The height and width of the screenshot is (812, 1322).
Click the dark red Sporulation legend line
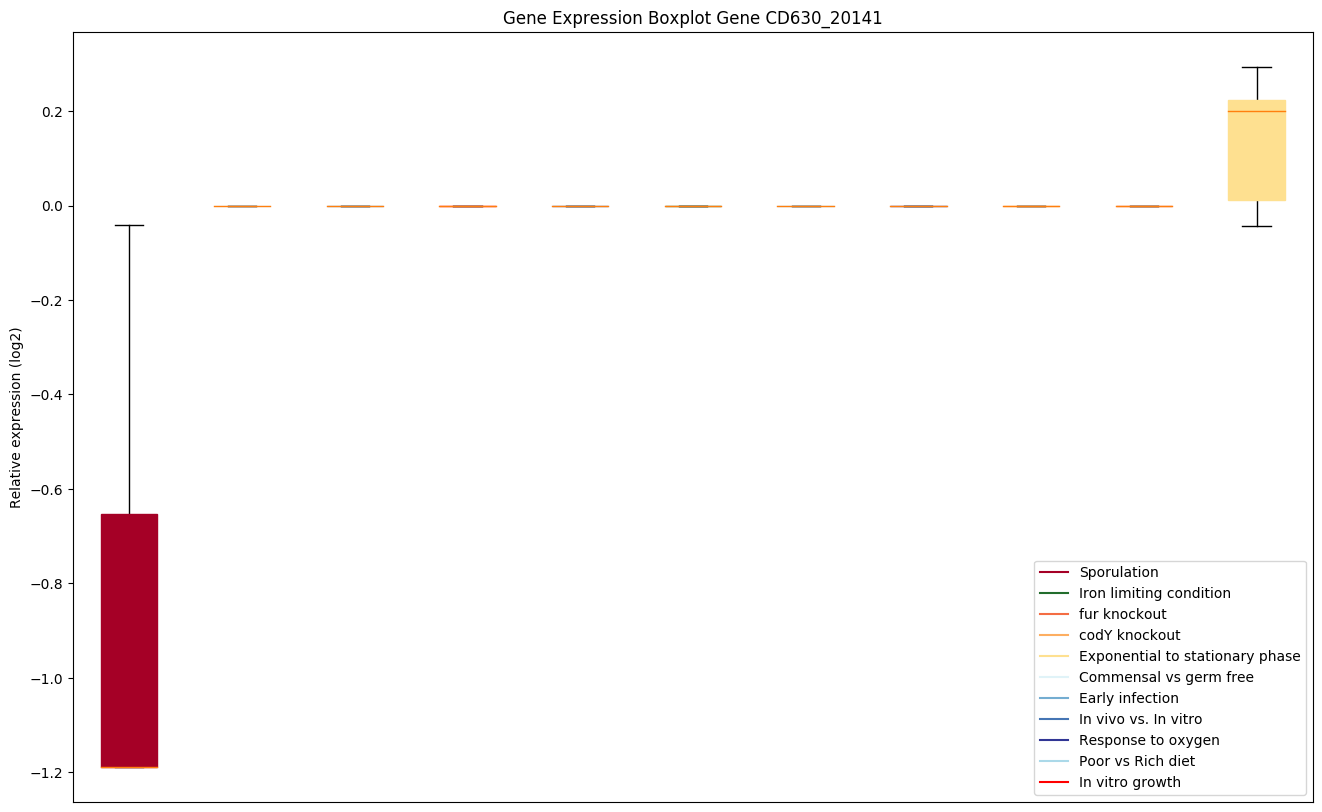(x=1054, y=572)
